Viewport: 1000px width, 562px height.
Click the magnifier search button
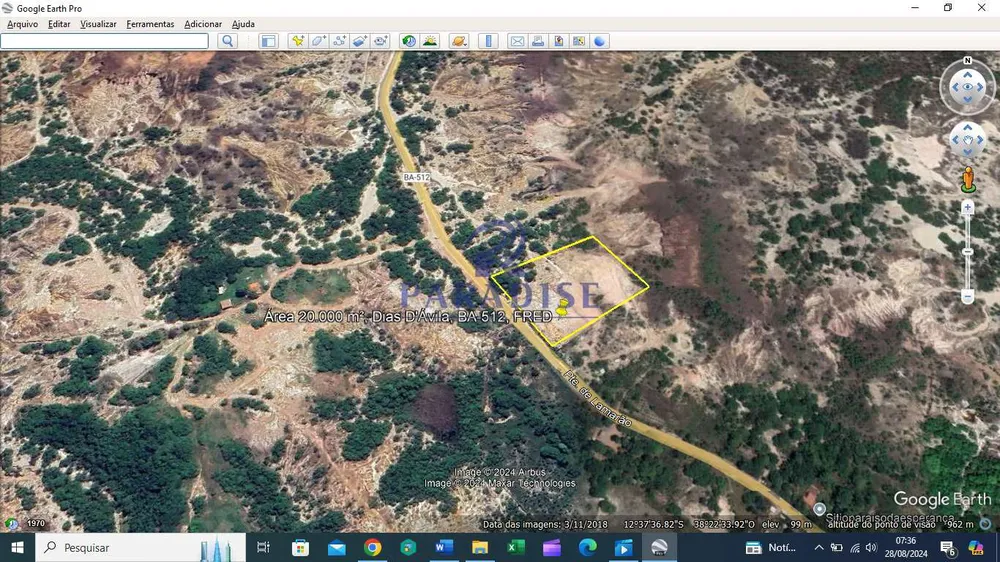coord(228,41)
